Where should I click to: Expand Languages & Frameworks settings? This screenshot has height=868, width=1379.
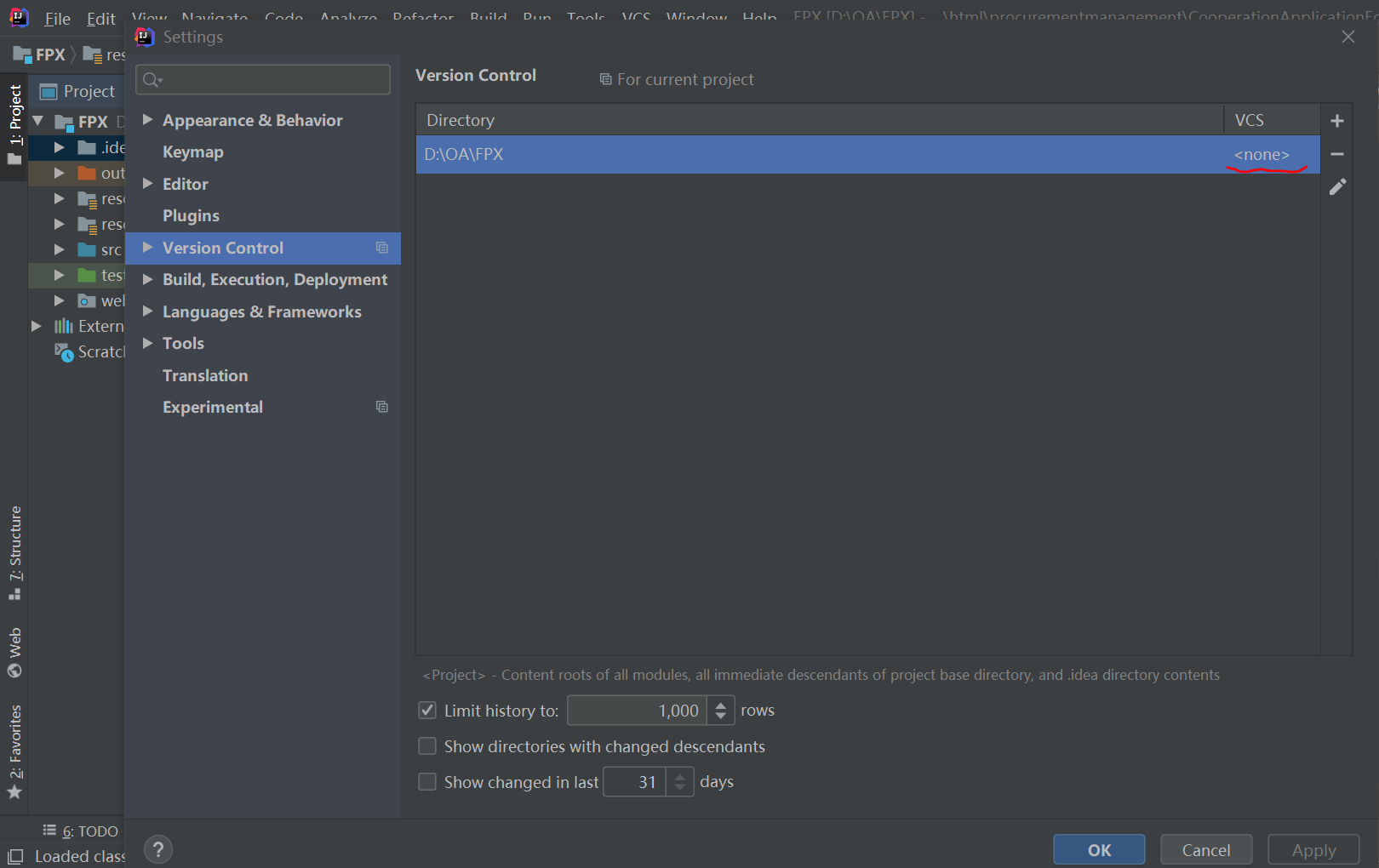click(147, 311)
